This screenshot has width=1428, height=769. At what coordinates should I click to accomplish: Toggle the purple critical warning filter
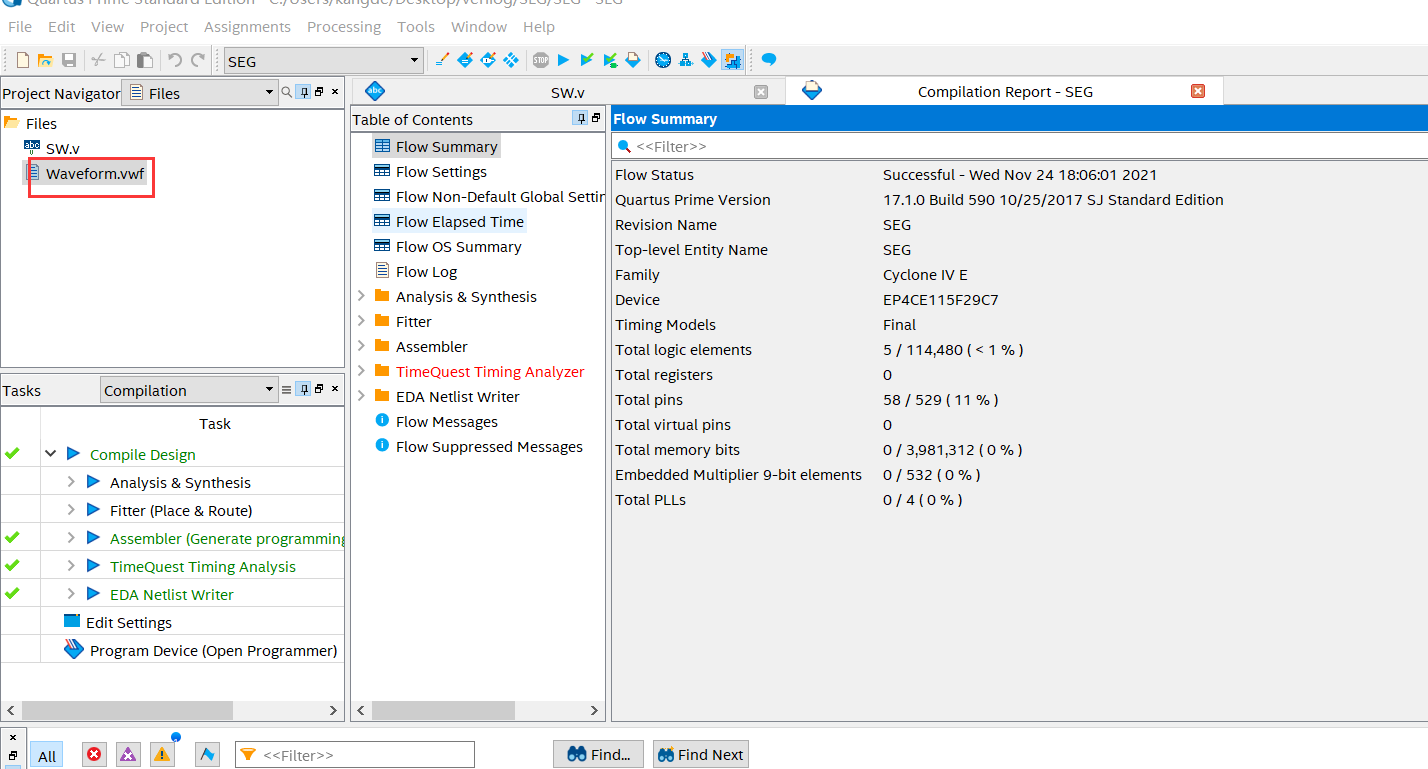(128, 754)
